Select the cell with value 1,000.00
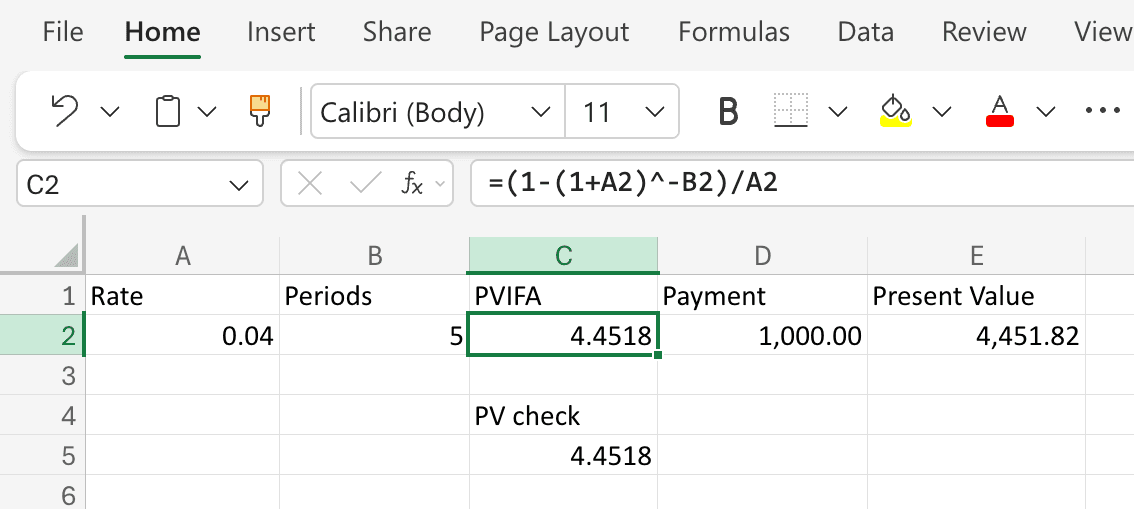This screenshot has width=1134, height=509. (x=762, y=335)
